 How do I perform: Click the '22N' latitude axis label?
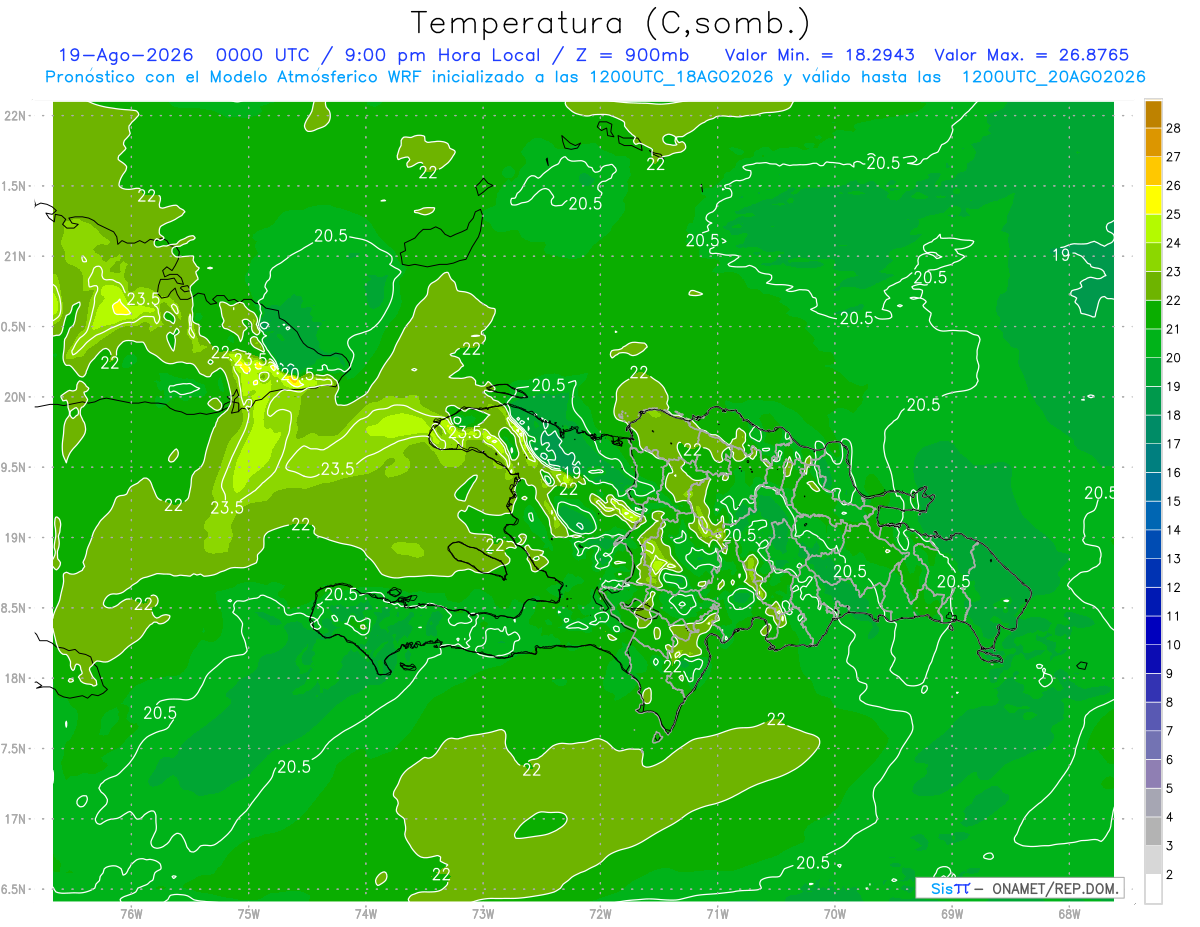[x=15, y=116]
